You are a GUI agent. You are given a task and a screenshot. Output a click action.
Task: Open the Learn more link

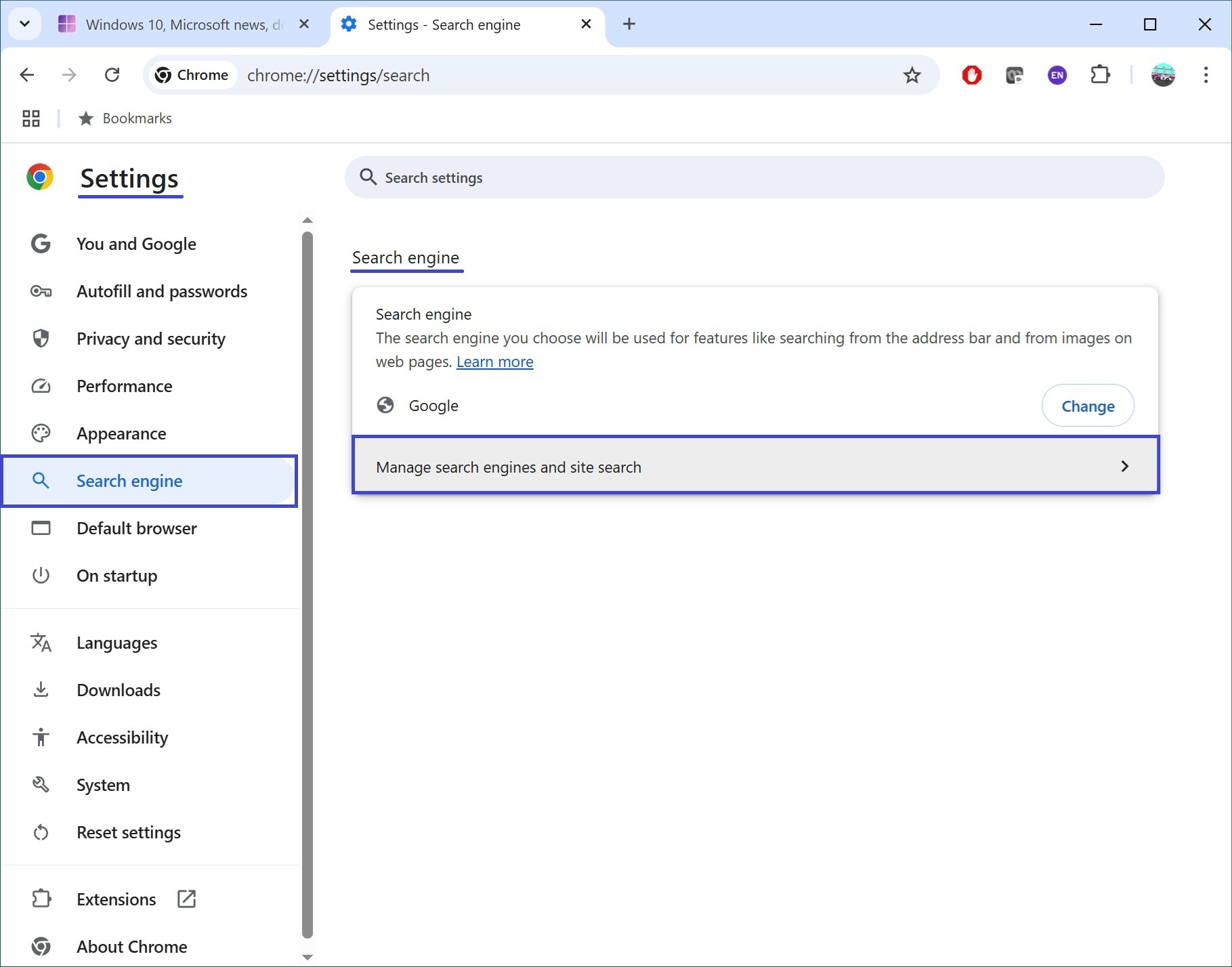495,362
